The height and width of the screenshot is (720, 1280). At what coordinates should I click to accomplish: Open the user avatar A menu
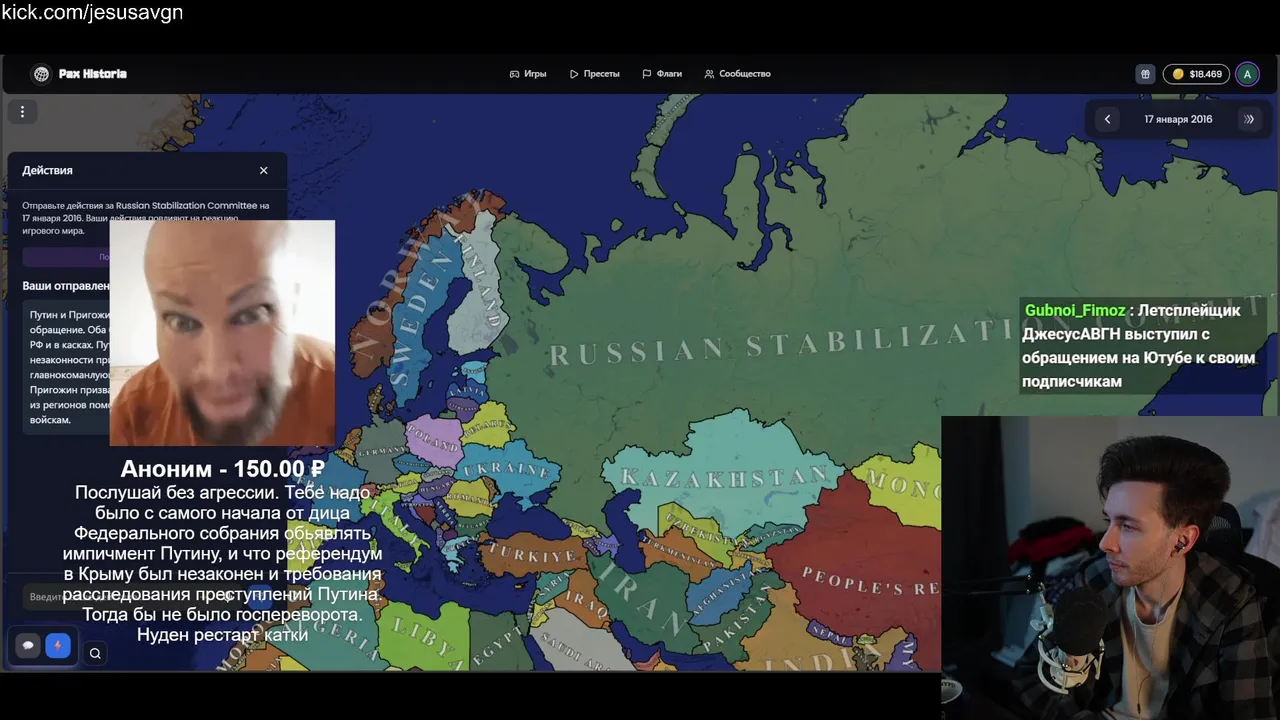pos(1247,74)
